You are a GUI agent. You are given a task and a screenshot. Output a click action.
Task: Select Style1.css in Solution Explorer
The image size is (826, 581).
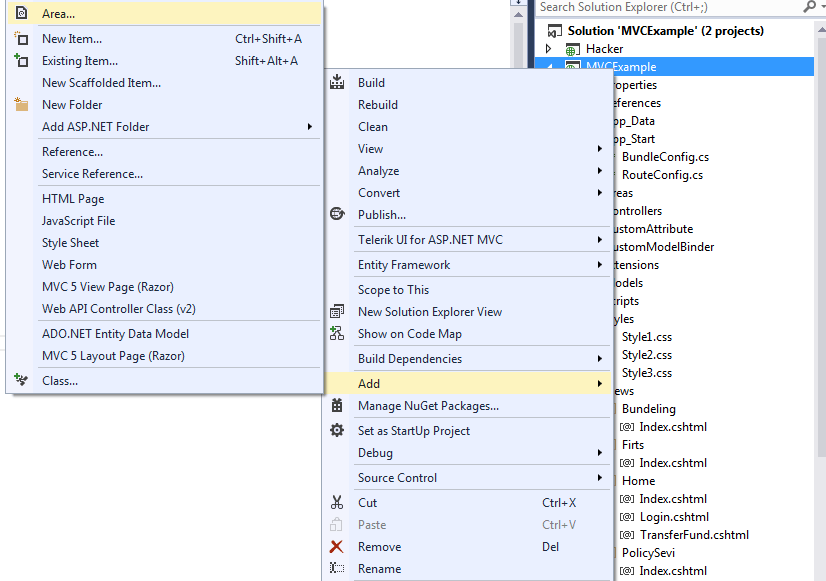(647, 337)
